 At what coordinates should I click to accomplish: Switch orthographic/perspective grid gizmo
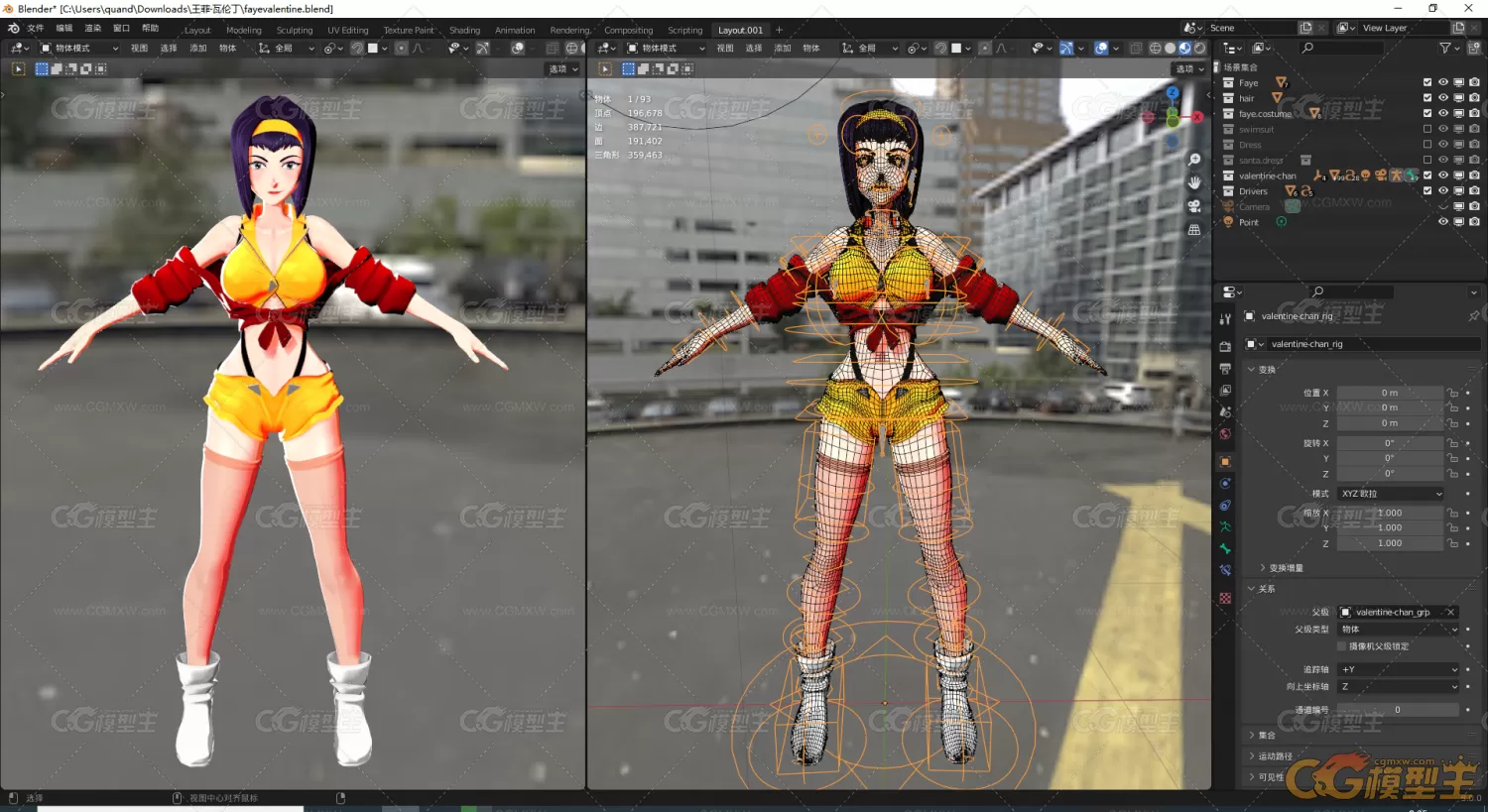click(1194, 229)
